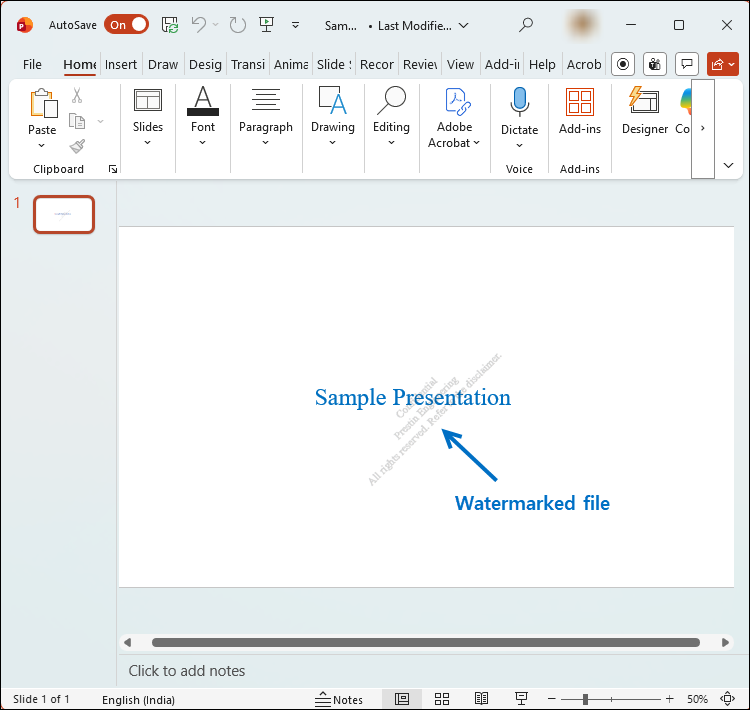750x710 pixels.
Task: Open Reading View from status bar
Action: coord(481,699)
